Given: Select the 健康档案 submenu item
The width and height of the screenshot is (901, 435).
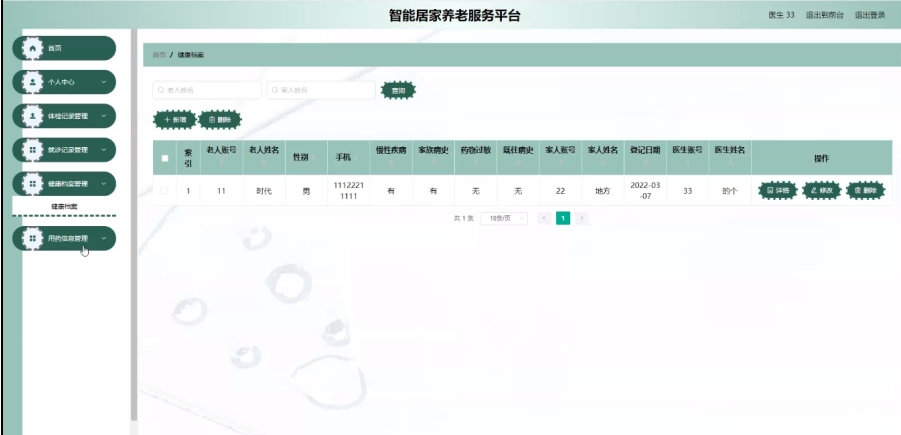Looking at the screenshot, I should pyautogui.click(x=64, y=206).
